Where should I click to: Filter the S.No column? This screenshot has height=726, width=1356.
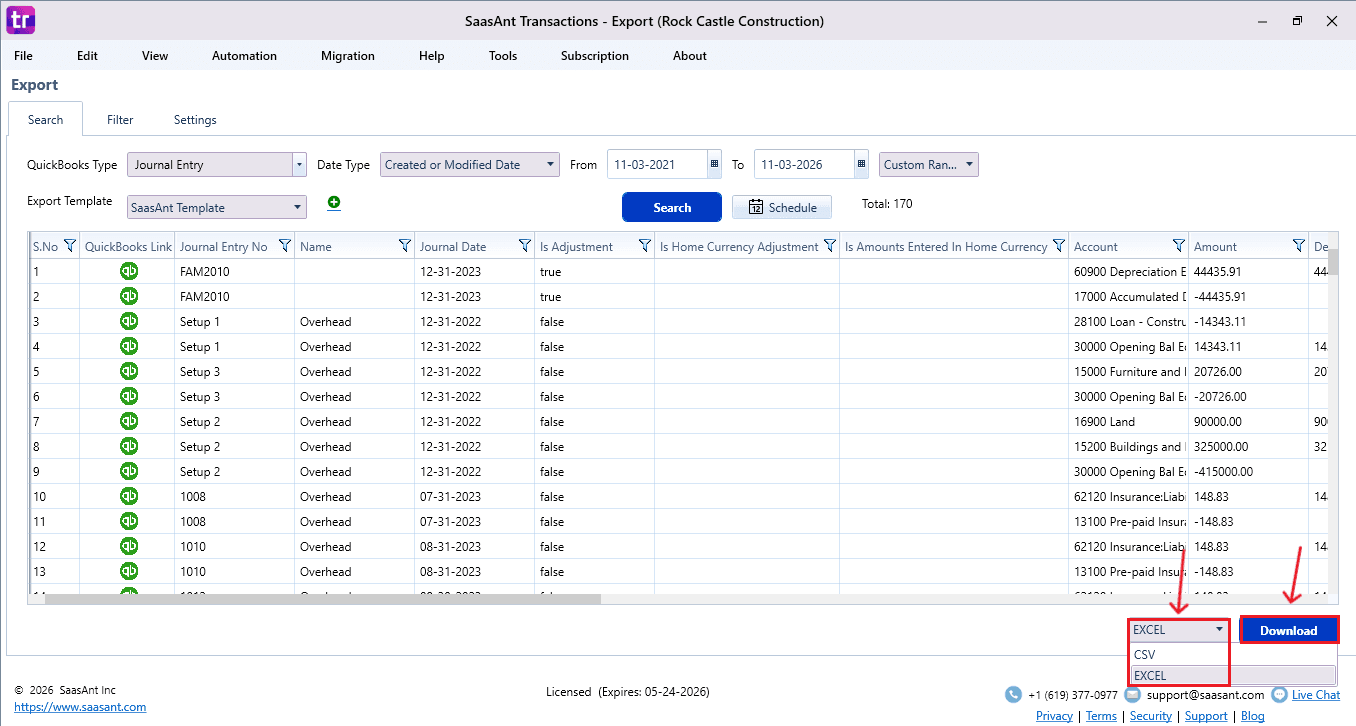click(x=70, y=246)
